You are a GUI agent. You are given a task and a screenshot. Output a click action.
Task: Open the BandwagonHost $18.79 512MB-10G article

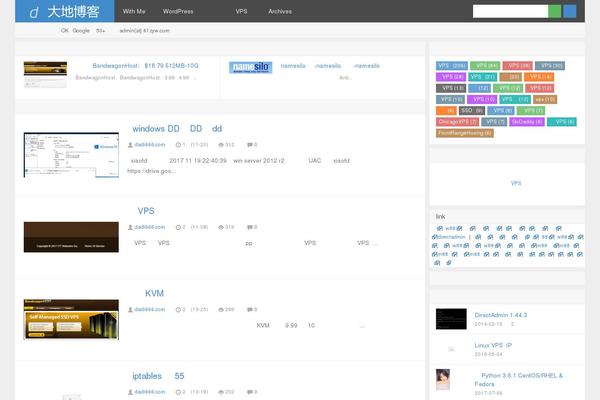tap(145, 66)
